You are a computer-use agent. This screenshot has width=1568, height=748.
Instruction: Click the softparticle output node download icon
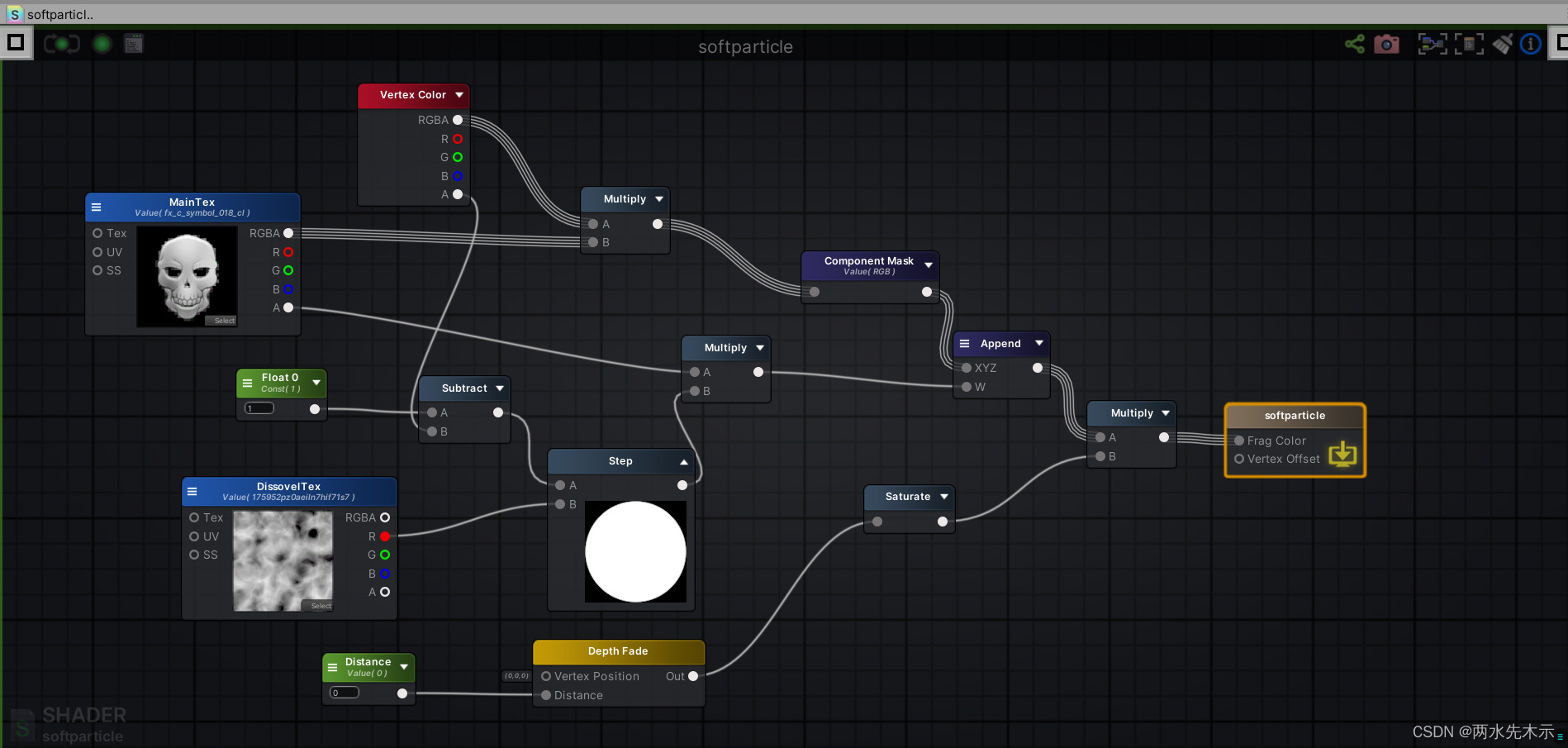pos(1342,453)
